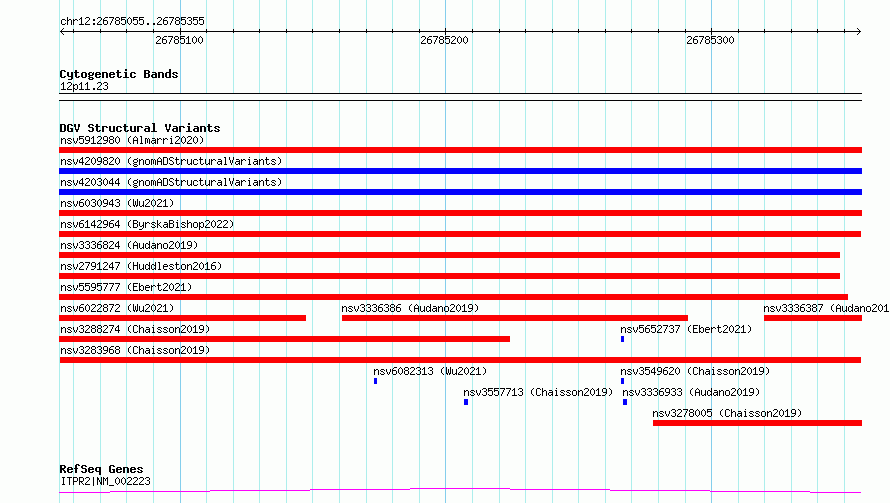This screenshot has height=503, width=890.
Task: Select Cytogenetic Bands track title
Action: 119,74
